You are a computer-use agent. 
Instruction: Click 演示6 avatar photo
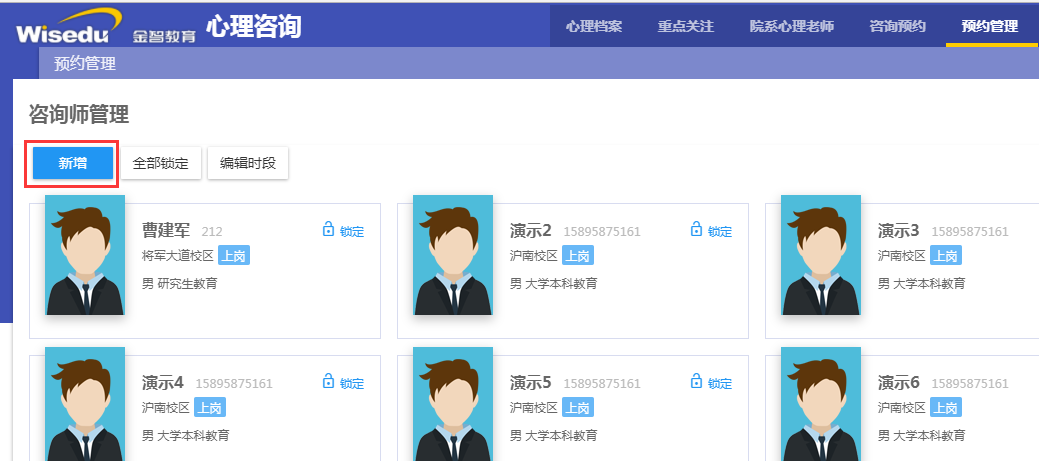tap(821, 404)
